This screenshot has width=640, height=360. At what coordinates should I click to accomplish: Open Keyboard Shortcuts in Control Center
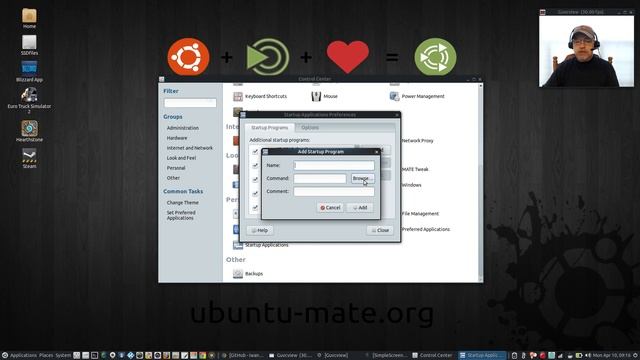click(x=260, y=96)
